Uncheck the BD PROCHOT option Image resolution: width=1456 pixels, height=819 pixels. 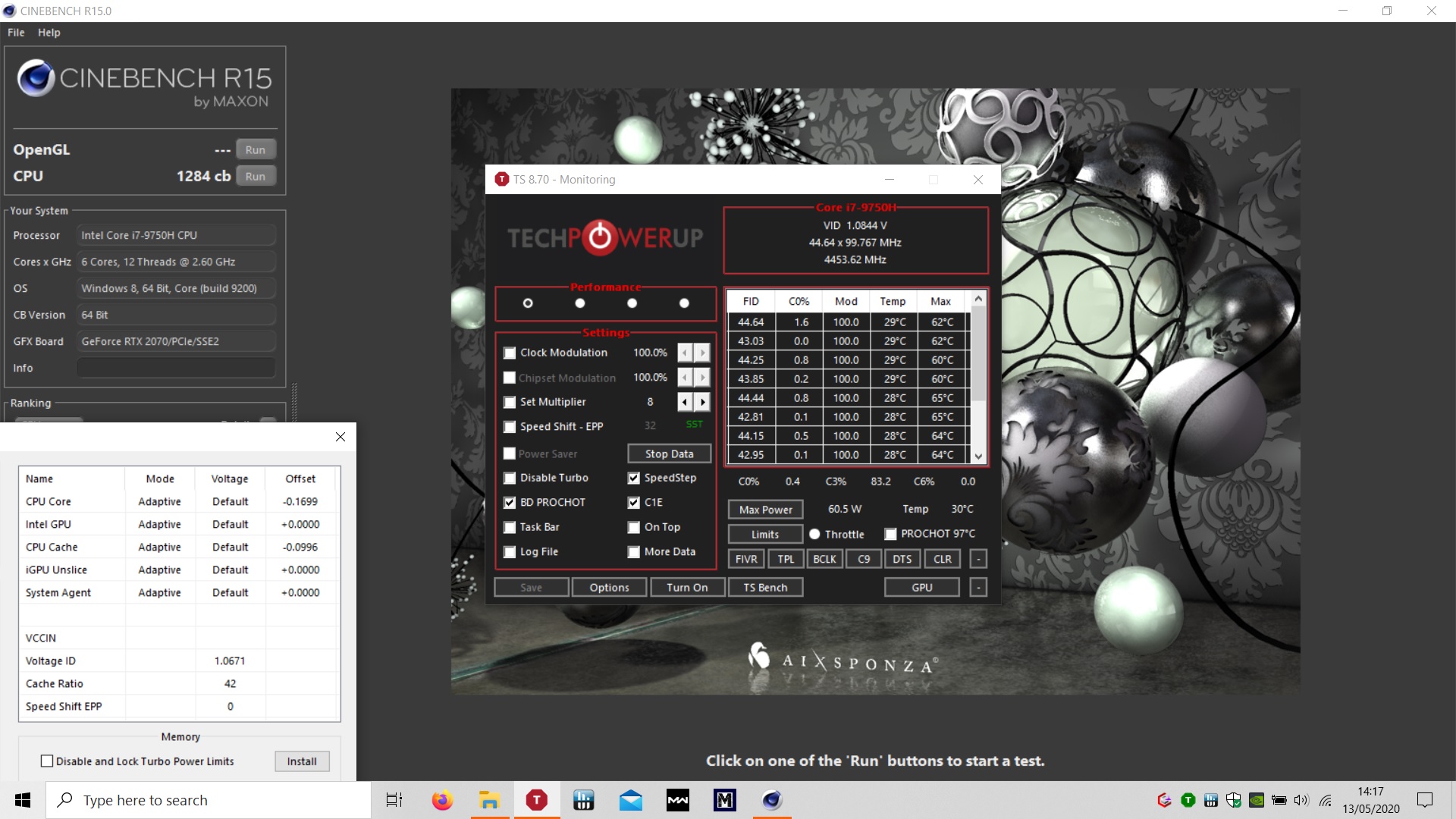510,503
